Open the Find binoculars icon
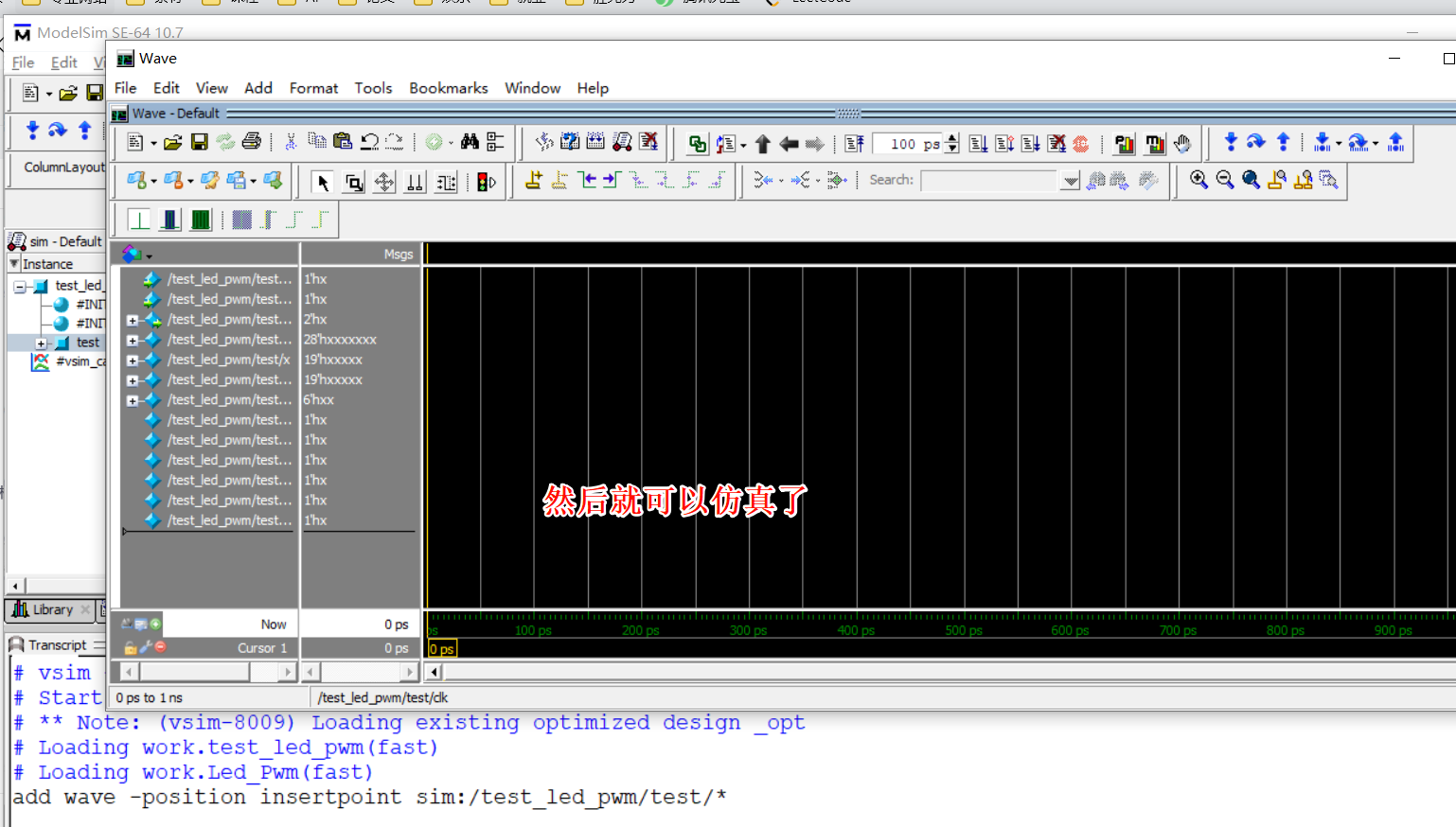Viewport: 1456px width, 827px height. pos(471,144)
